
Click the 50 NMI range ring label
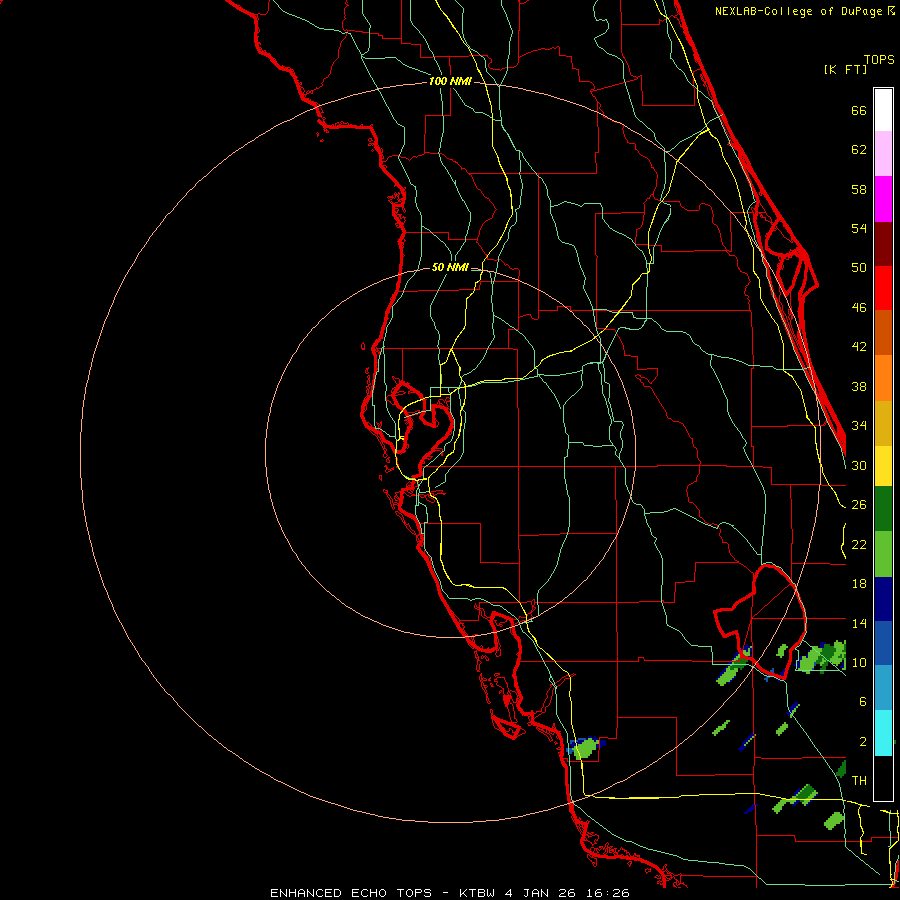(450, 267)
